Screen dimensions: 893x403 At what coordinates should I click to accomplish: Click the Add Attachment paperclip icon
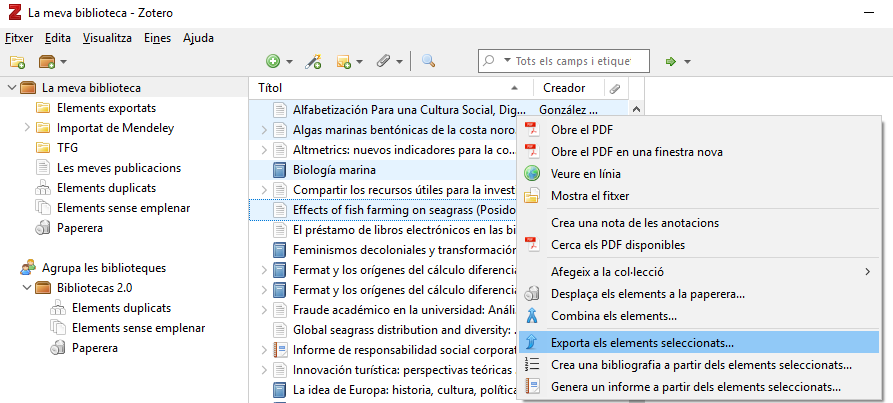click(383, 61)
